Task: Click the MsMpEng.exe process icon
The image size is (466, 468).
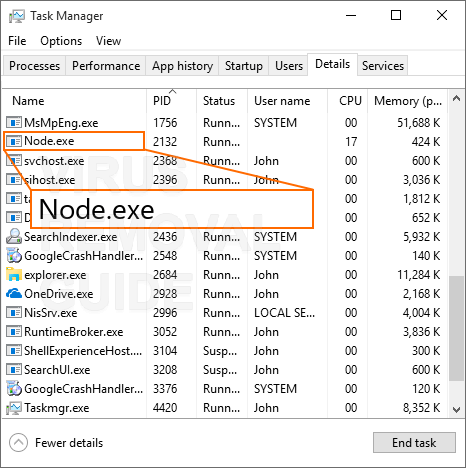Action: coord(14,123)
